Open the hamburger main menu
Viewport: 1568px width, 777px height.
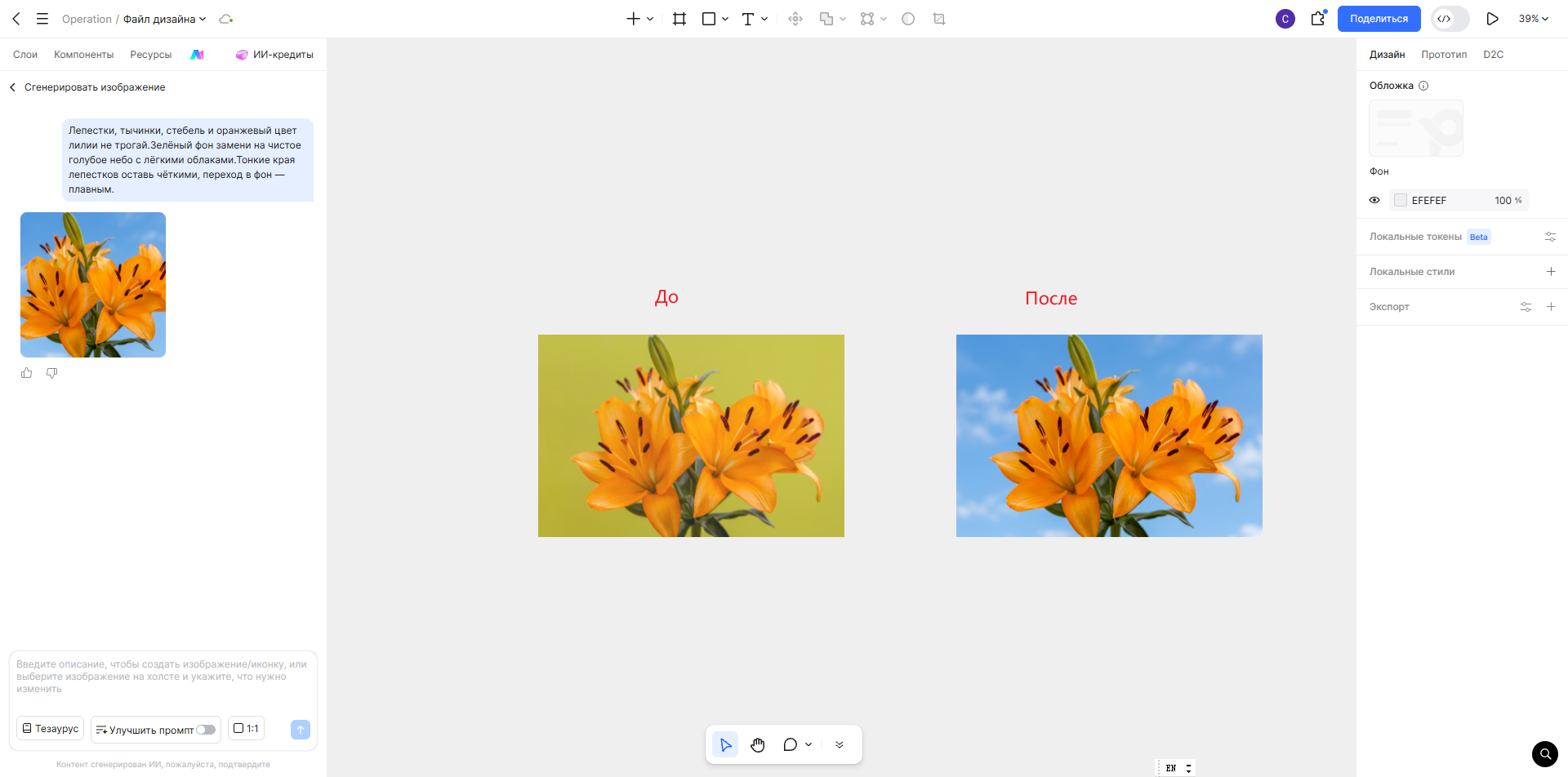[x=42, y=19]
